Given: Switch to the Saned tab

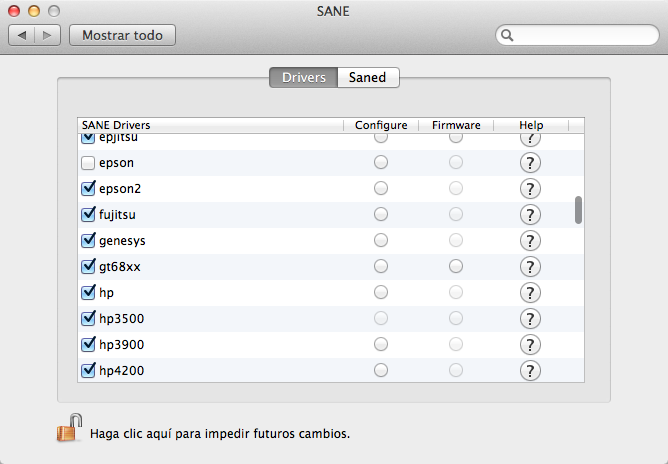Looking at the screenshot, I should pyautogui.click(x=367, y=77).
